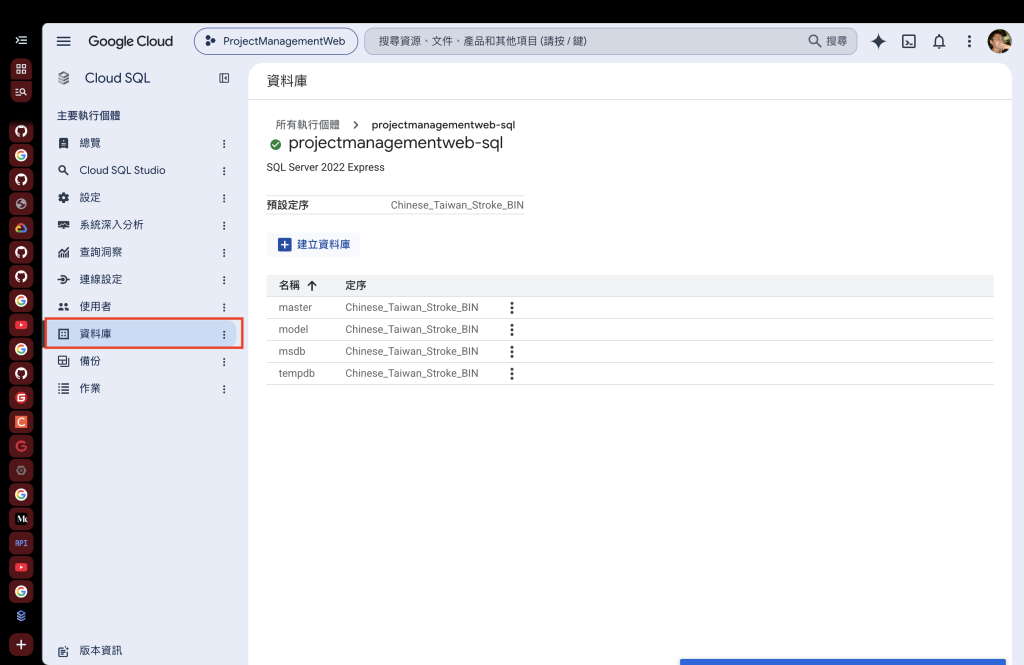Click Chinese_Taiwan_Stroke_BIN default collation value
Screen dimensions: 1024x665
pos(457,205)
